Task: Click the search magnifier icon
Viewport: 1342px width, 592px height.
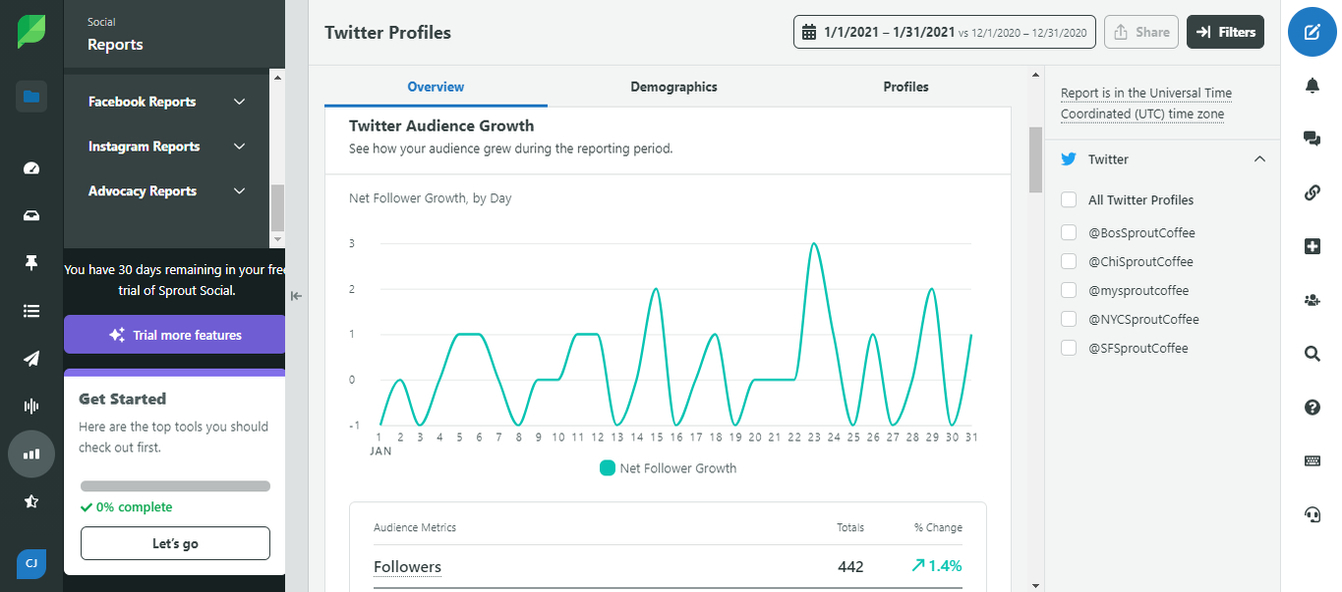Action: [x=1312, y=353]
